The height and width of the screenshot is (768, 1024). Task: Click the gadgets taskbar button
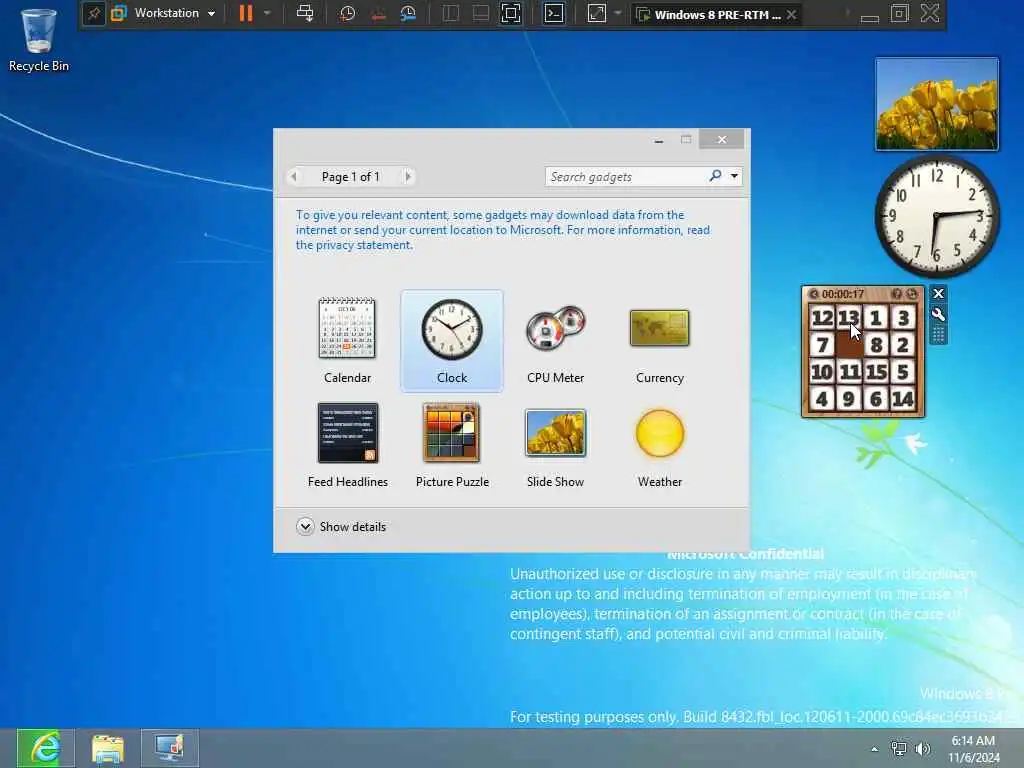coord(170,748)
